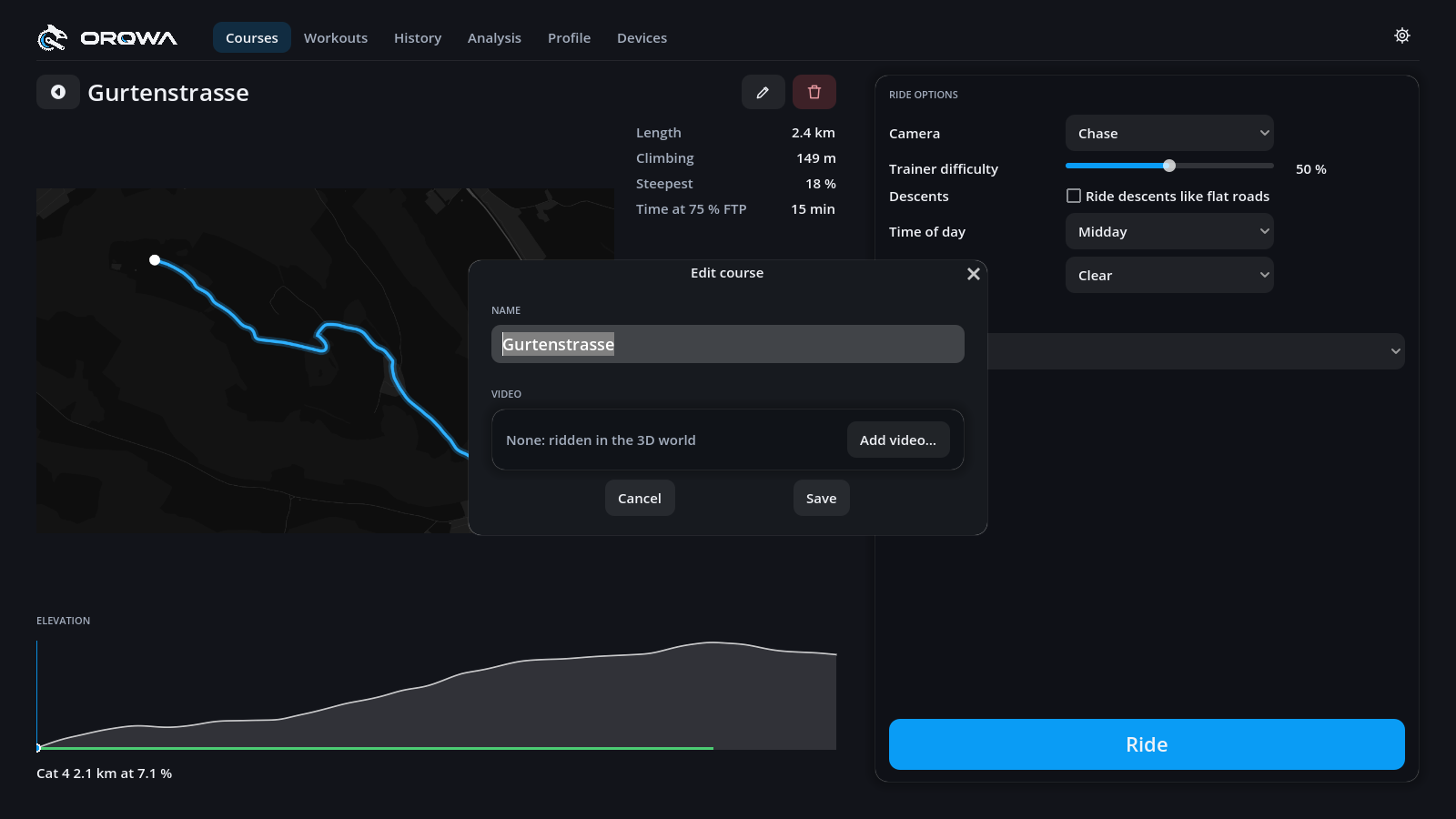Switch to the Courses tab
Viewport: 1456px width, 819px height.
(x=252, y=37)
